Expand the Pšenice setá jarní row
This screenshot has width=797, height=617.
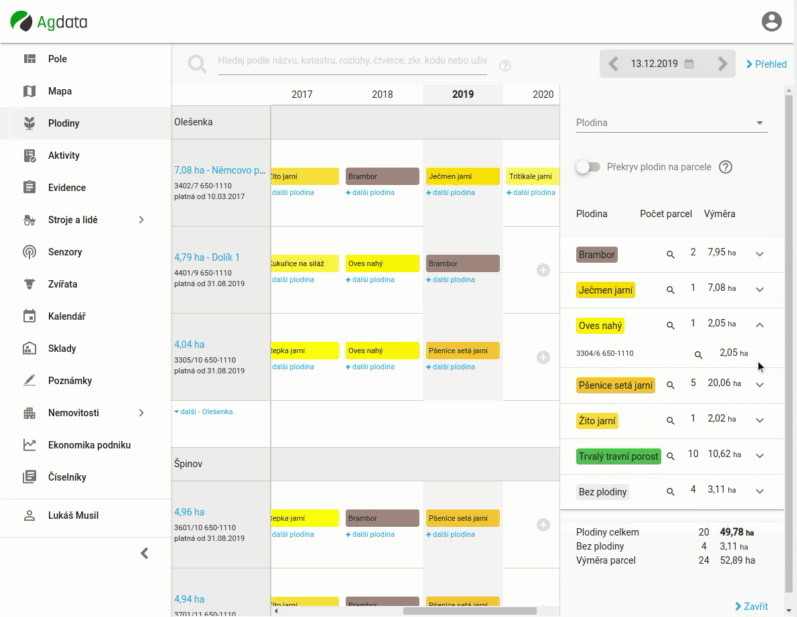coord(759,384)
